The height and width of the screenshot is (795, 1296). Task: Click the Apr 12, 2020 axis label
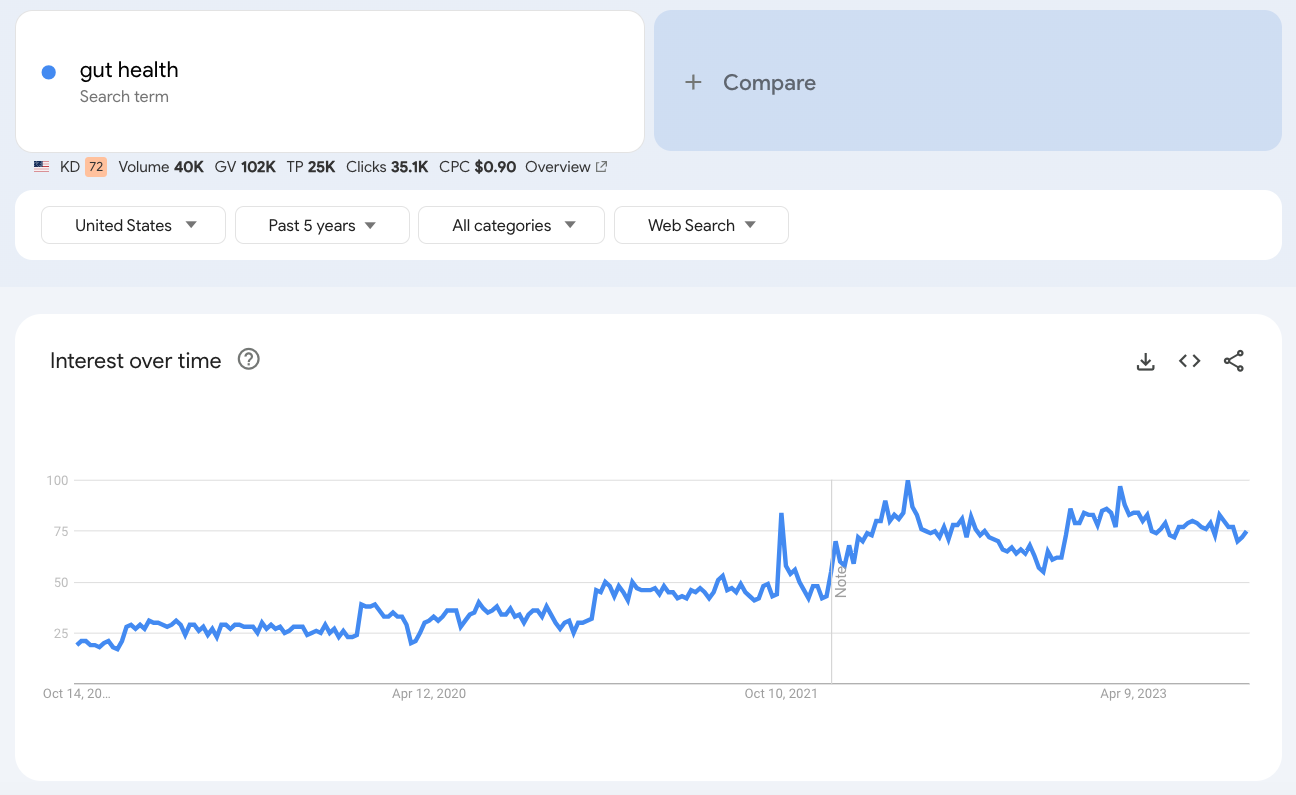[428, 693]
